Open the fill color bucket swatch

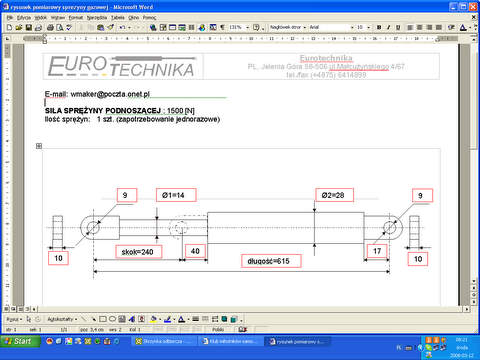(x=153, y=319)
